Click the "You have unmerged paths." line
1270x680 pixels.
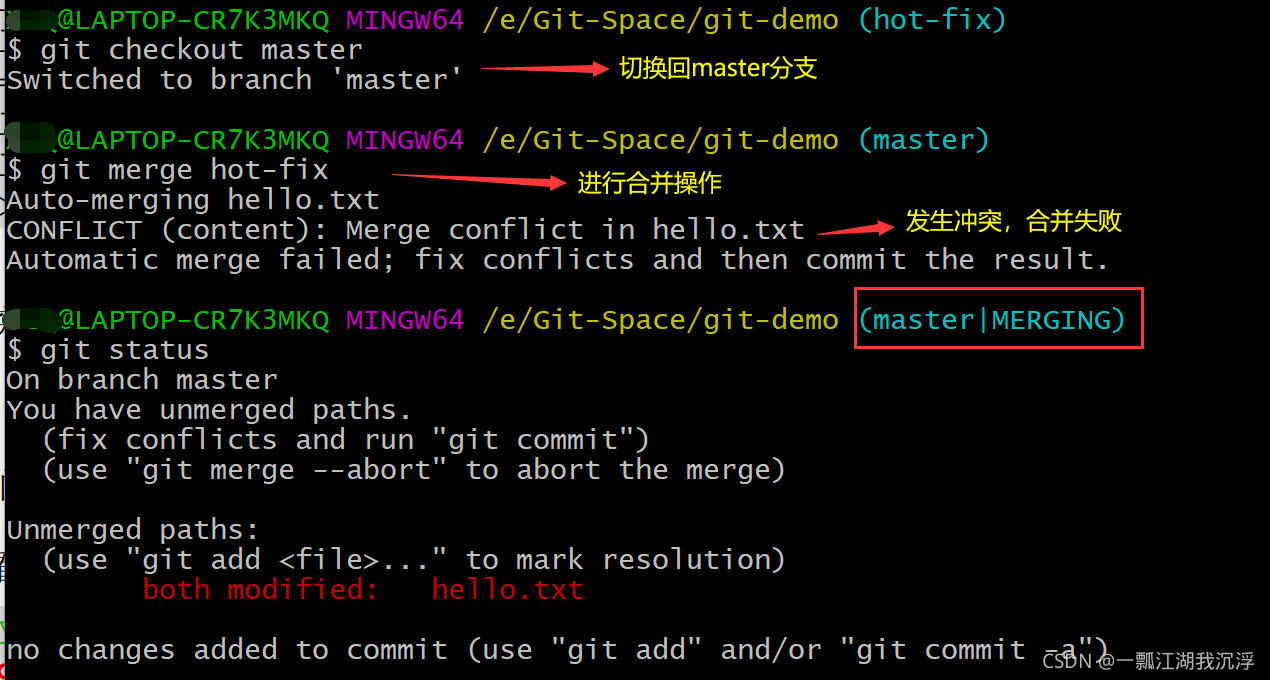[209, 410]
